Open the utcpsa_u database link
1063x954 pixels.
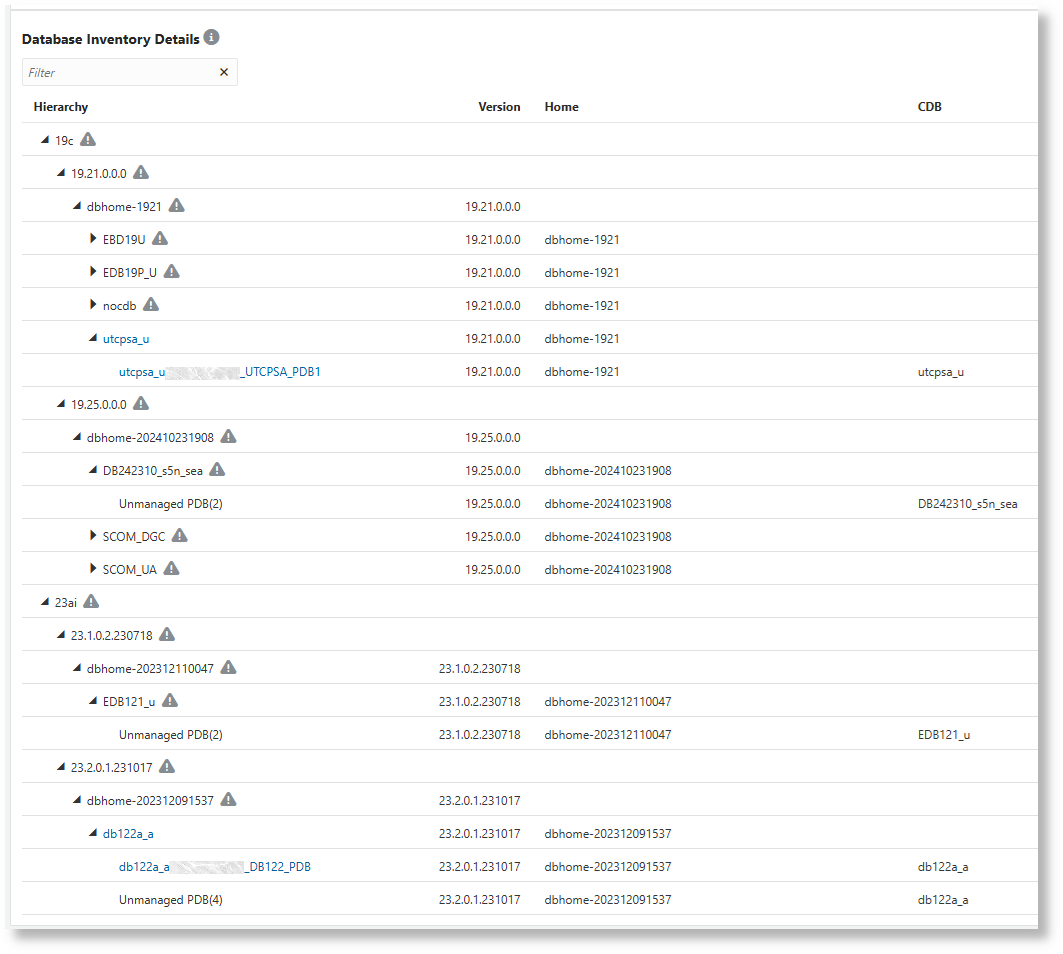tap(126, 339)
